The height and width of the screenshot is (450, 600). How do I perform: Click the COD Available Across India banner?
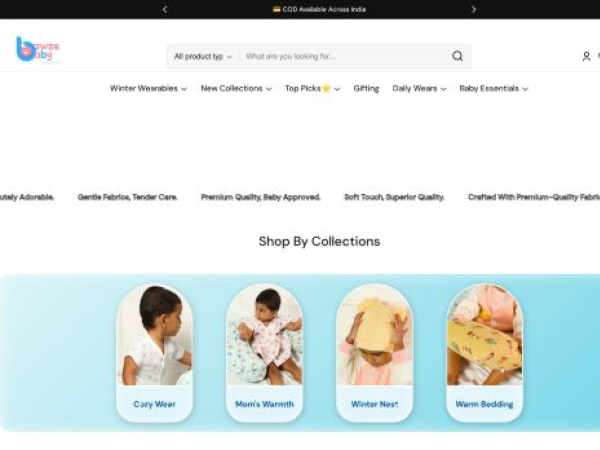click(x=319, y=9)
